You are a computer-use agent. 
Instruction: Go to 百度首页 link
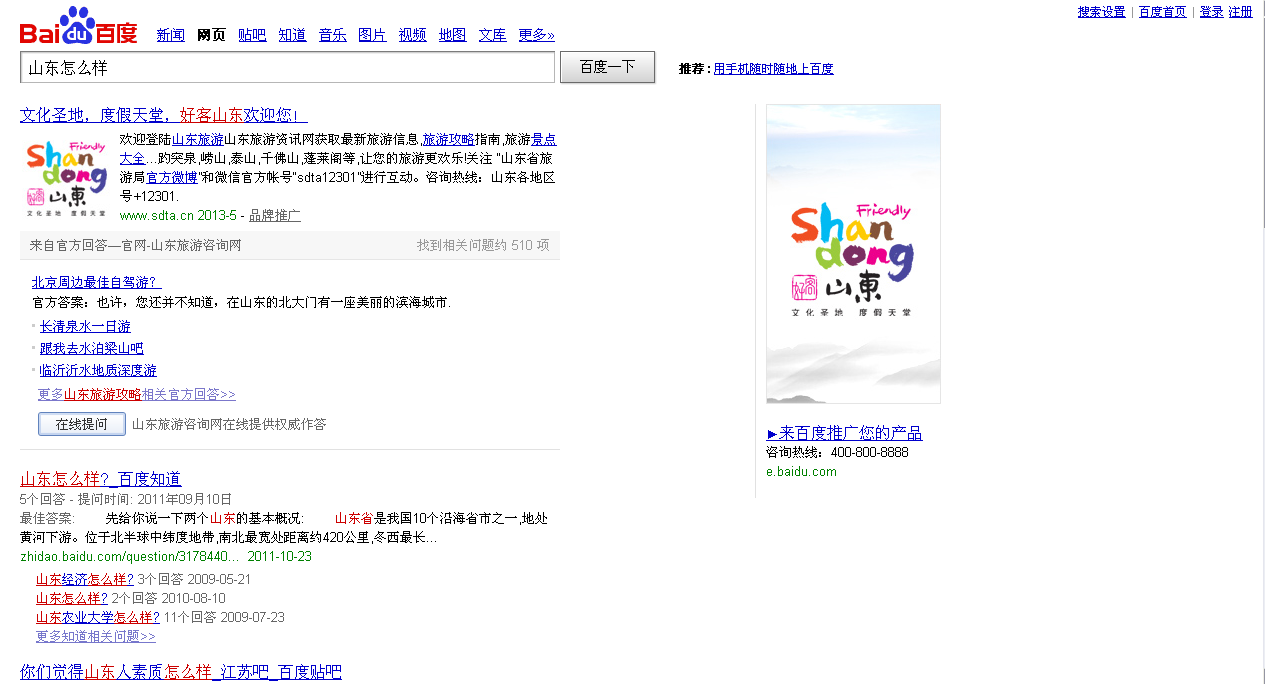point(1162,12)
